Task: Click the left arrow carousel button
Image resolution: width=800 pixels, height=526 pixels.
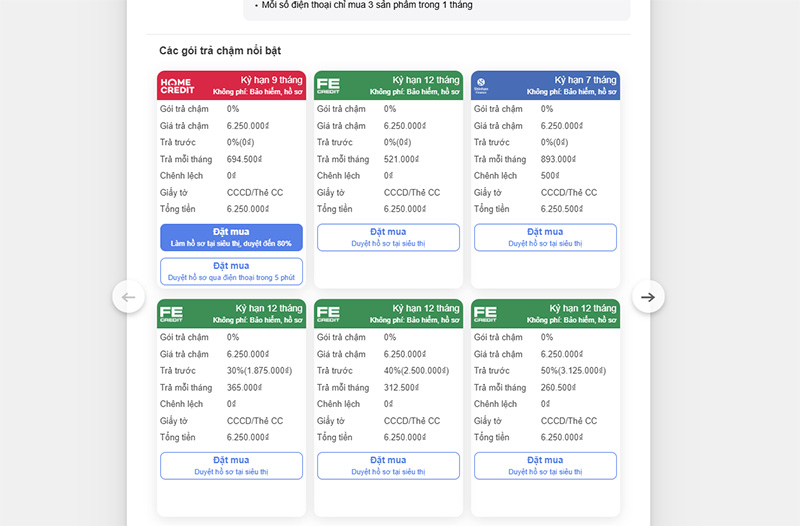Action: [x=129, y=297]
